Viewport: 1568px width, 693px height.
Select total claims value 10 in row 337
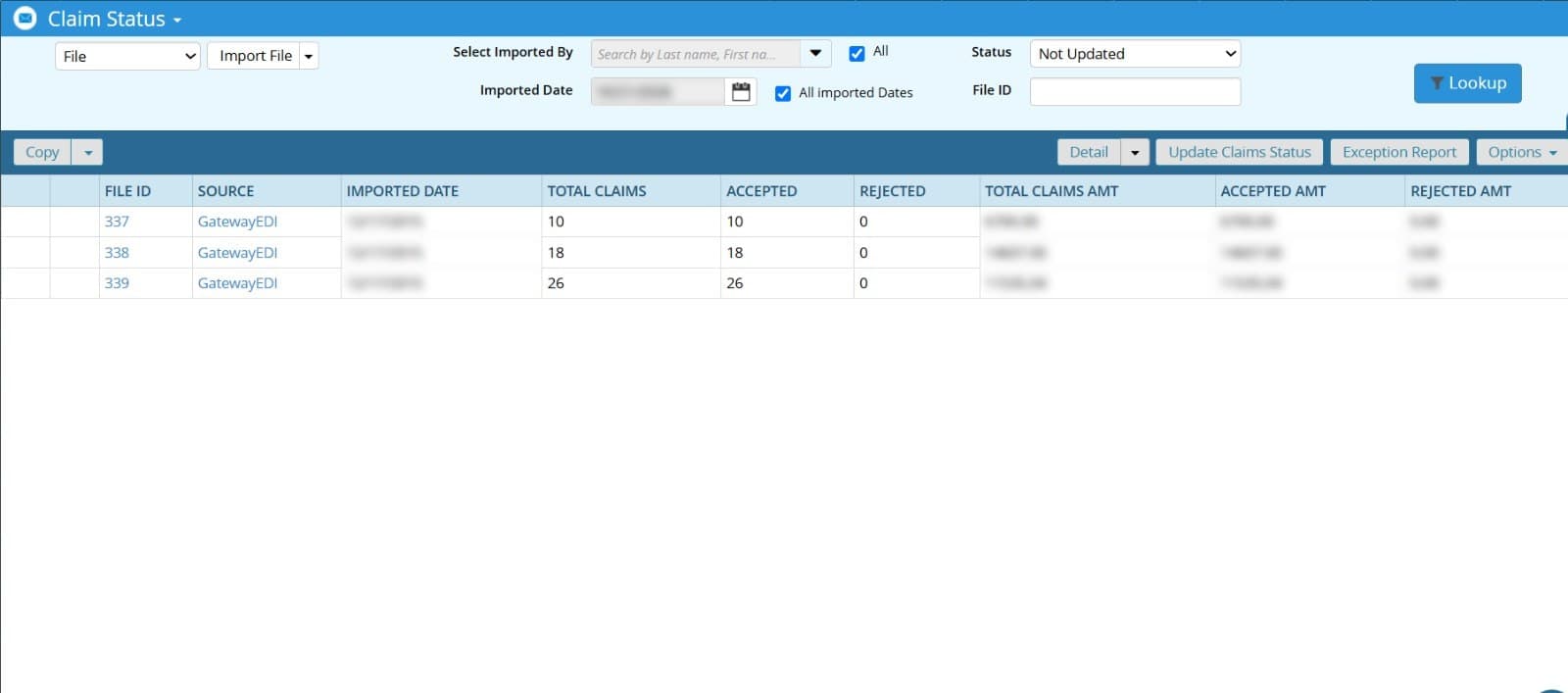coord(556,222)
